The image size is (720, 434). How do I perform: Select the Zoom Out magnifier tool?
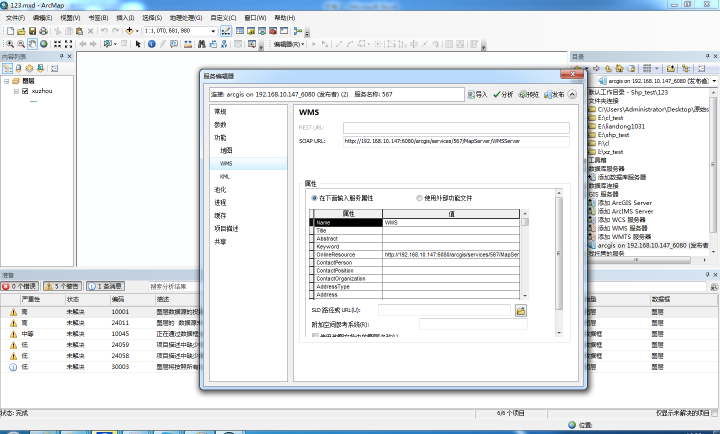(x=21, y=44)
